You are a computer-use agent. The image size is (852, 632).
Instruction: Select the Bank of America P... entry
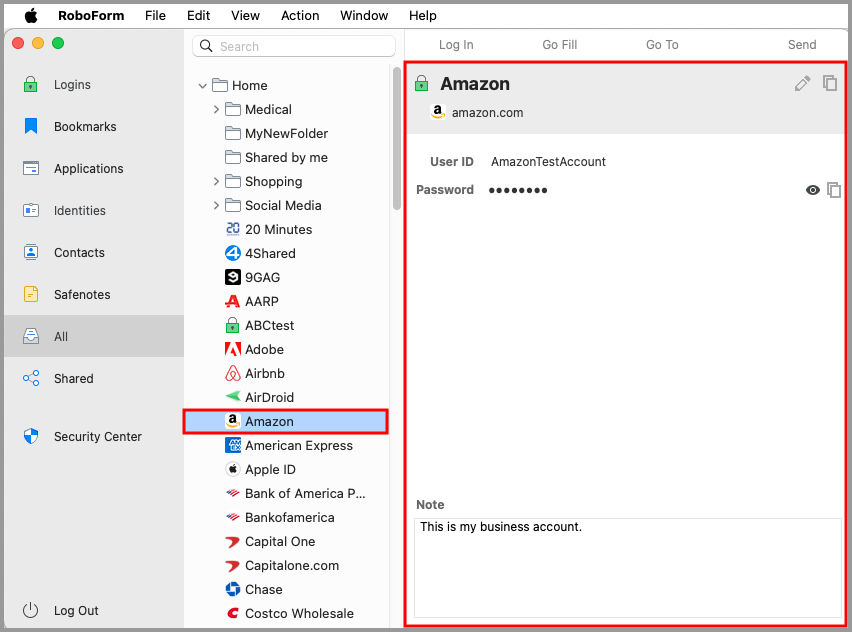(305, 493)
